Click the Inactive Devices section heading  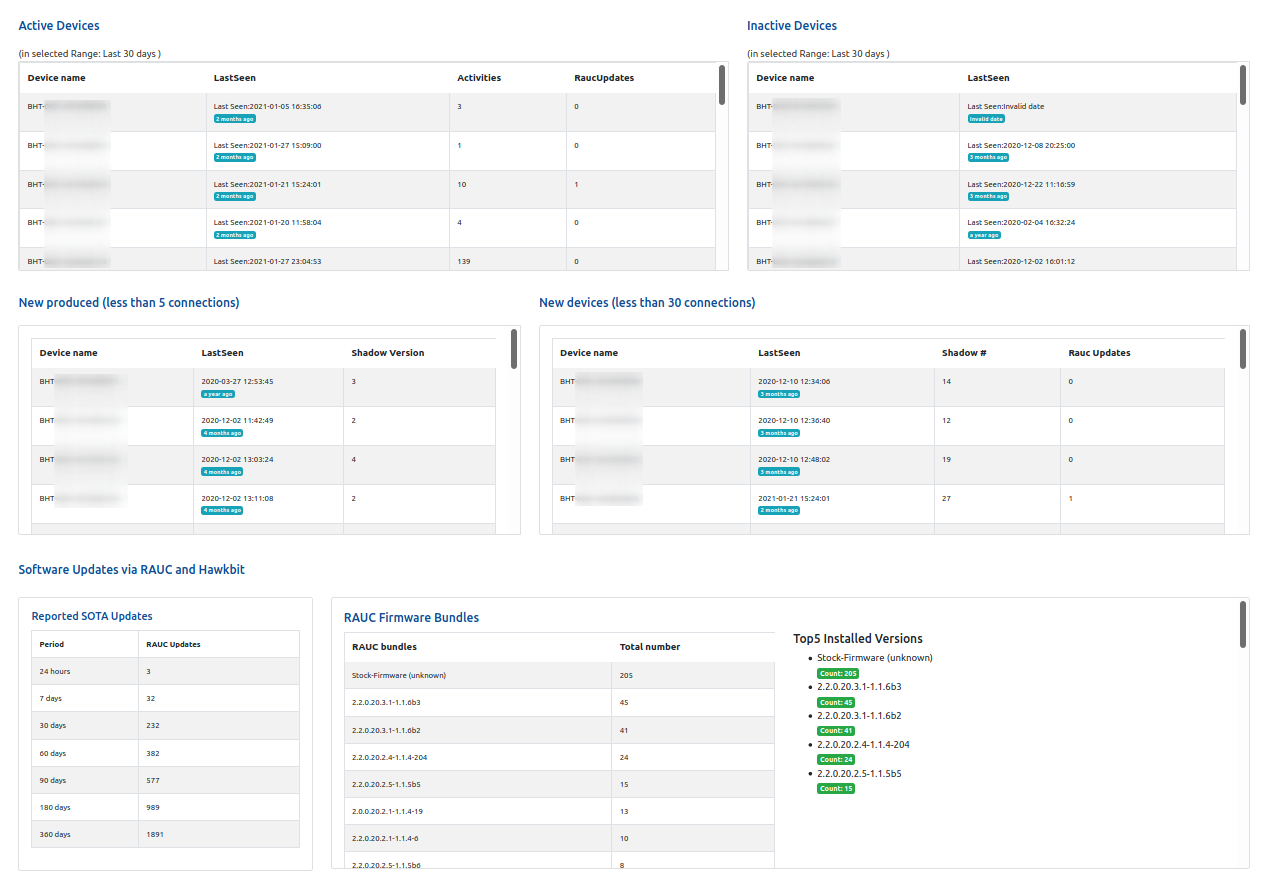[791, 26]
